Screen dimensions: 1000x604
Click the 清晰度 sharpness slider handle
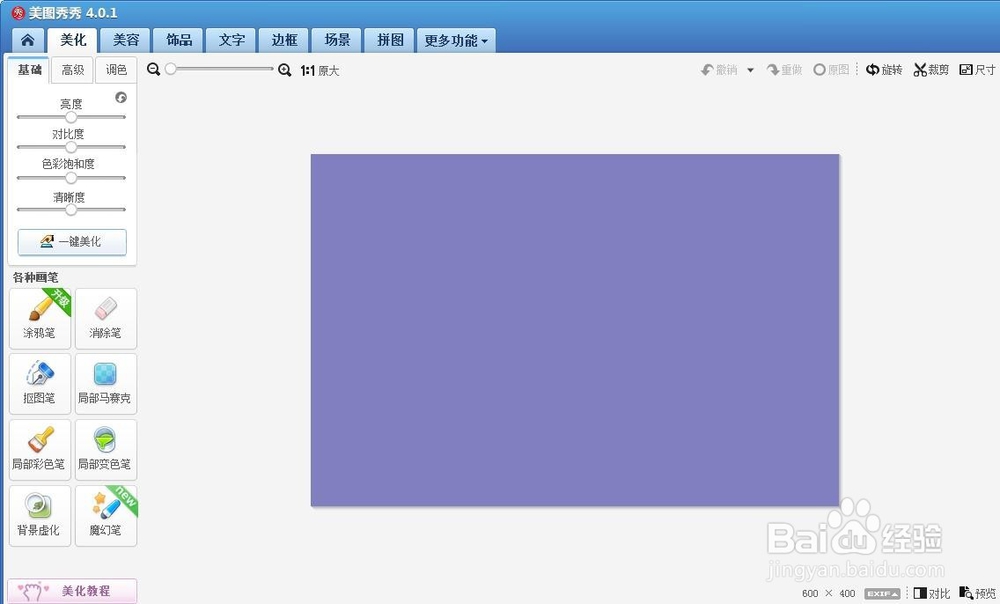click(71, 209)
